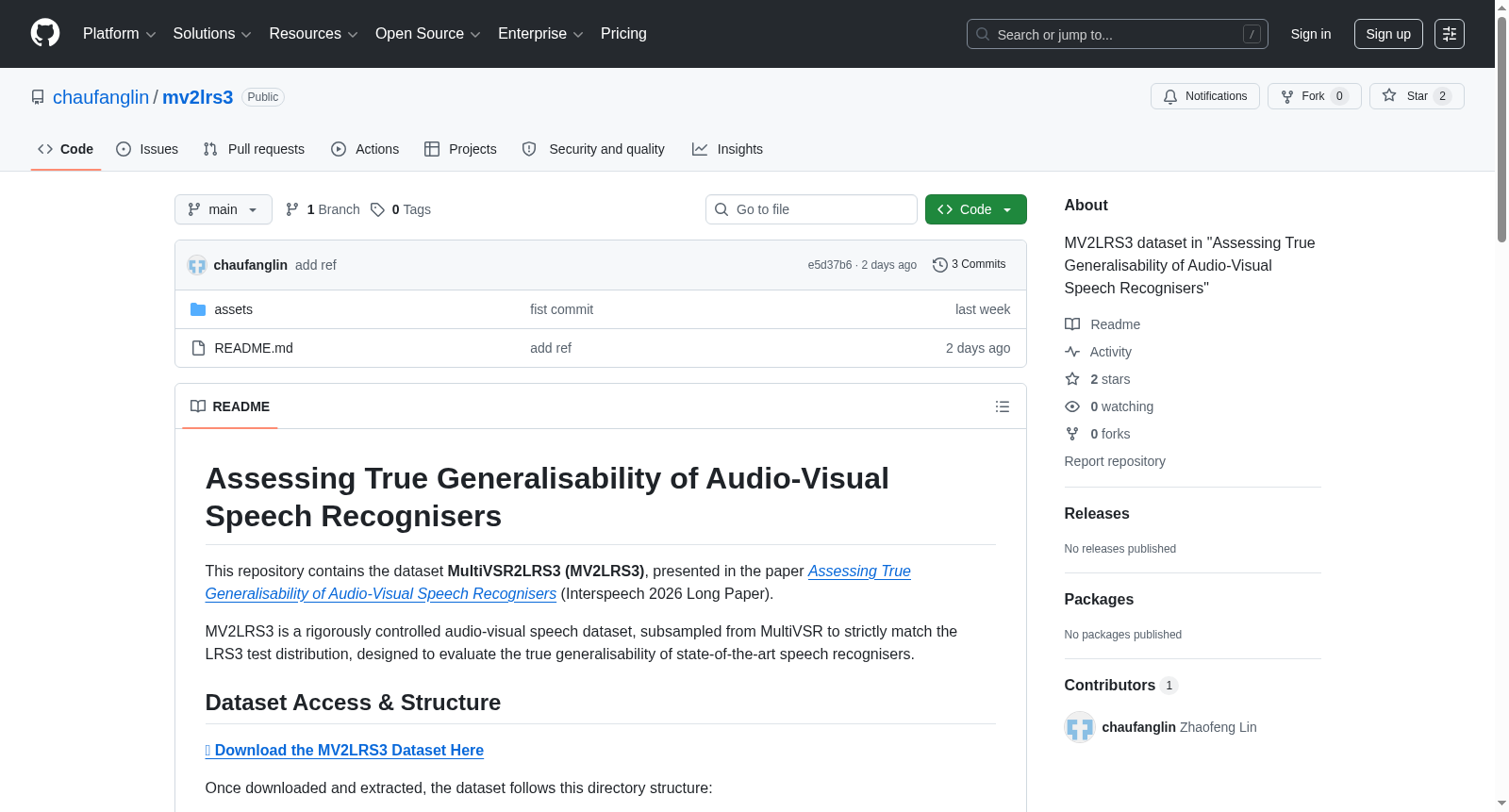Switch to the Code tab

click(x=66, y=149)
